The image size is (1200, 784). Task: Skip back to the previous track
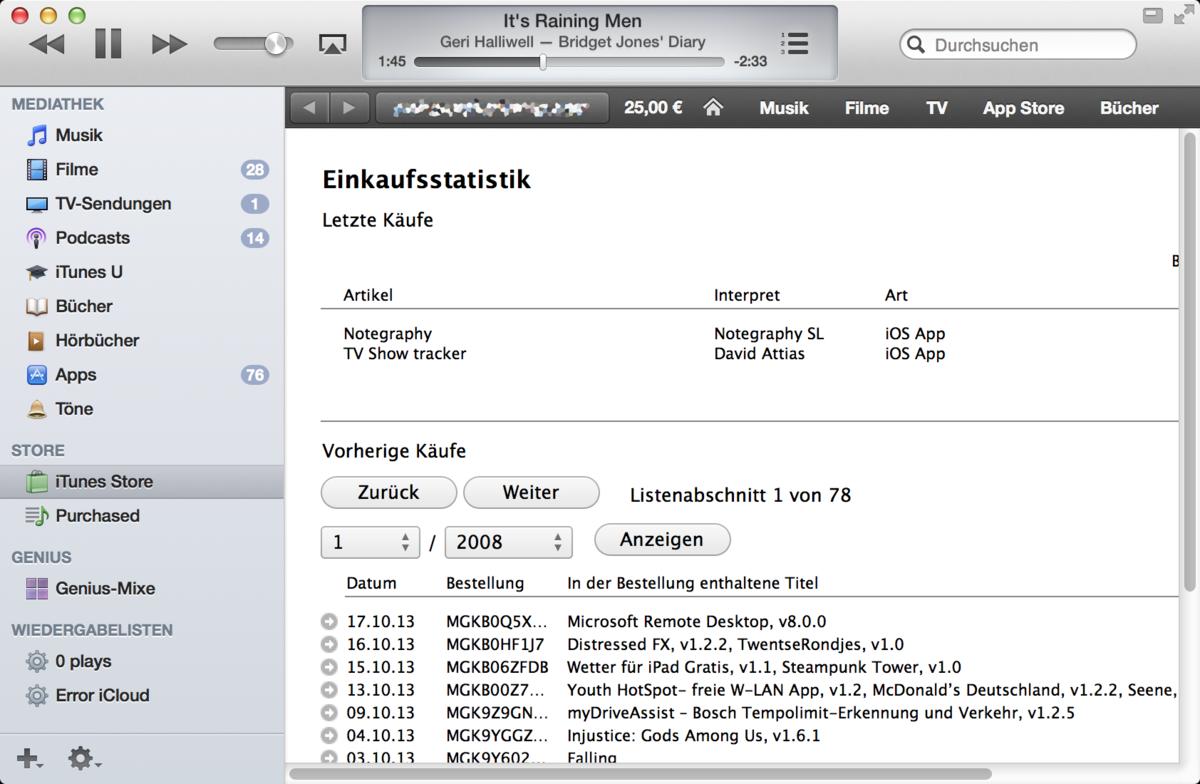[x=47, y=44]
